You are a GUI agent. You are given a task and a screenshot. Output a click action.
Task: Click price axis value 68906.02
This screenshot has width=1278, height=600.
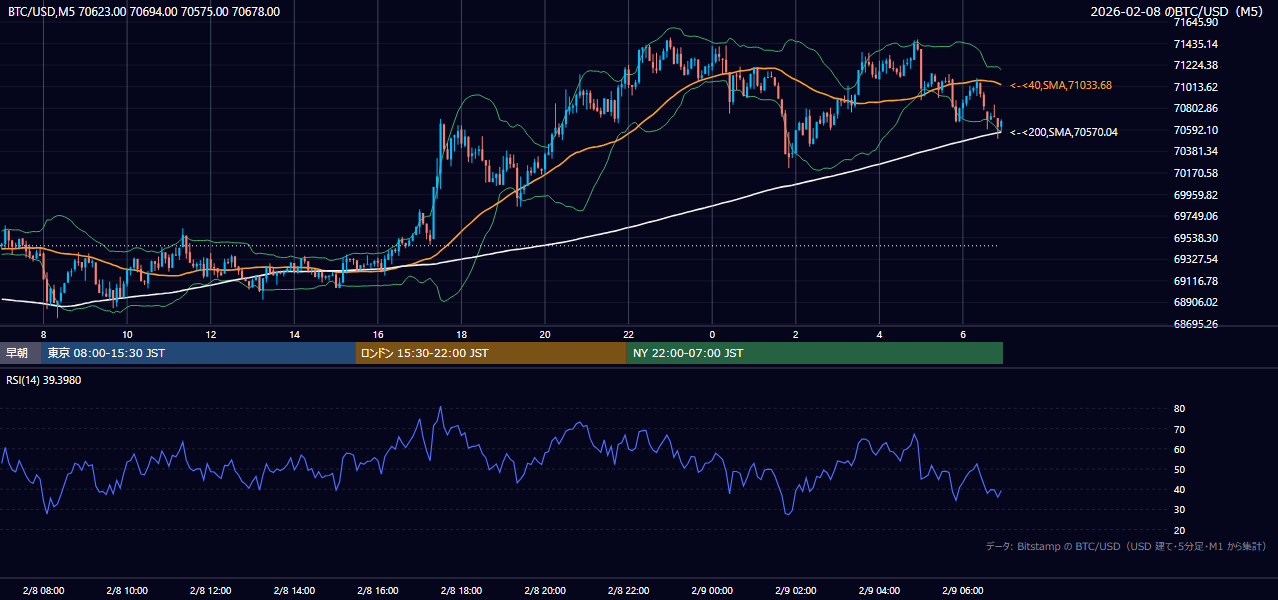[1196, 302]
